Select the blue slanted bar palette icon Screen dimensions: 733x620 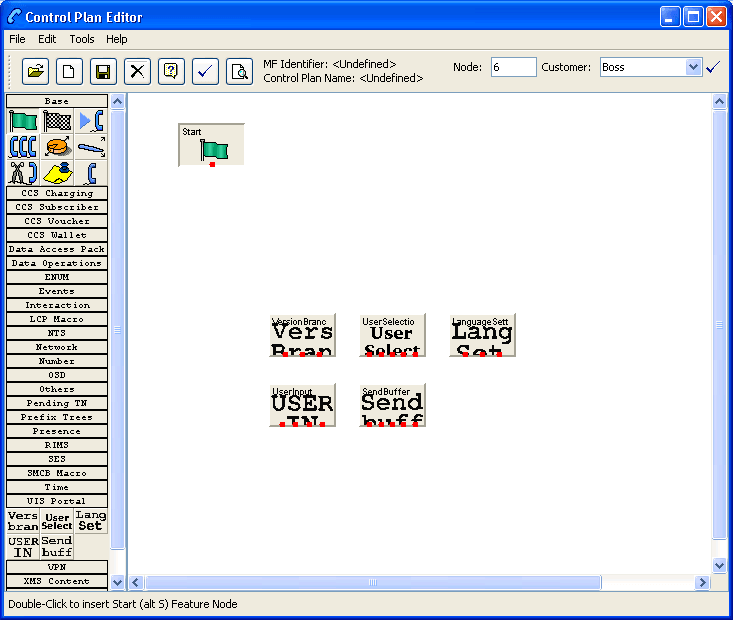point(91,147)
